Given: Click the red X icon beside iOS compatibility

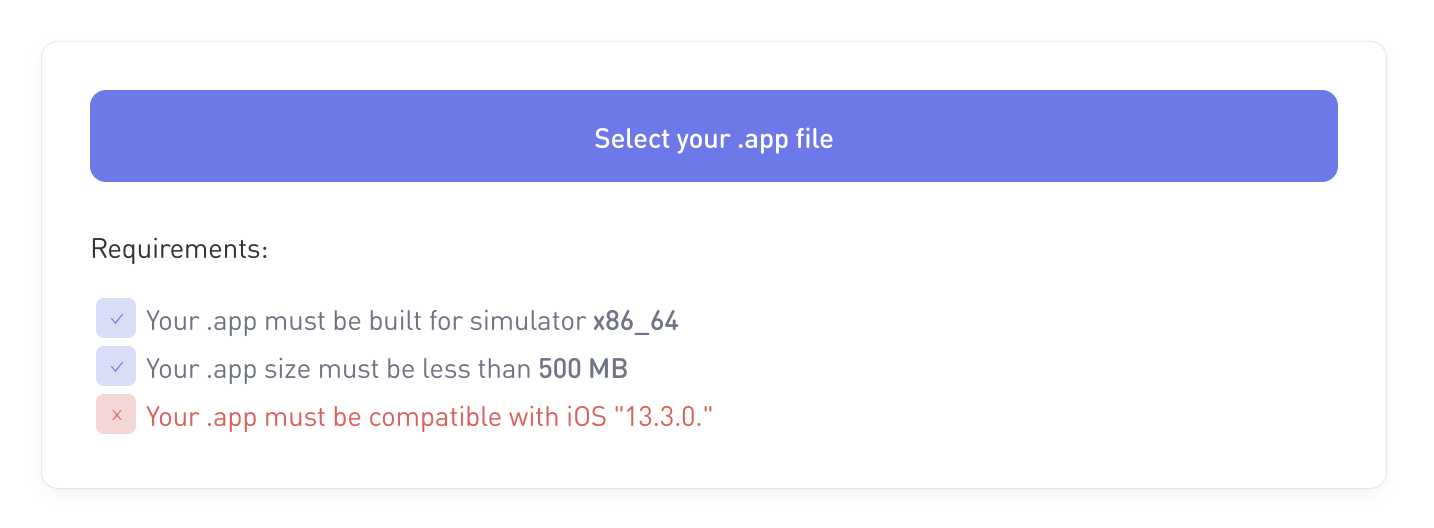Looking at the screenshot, I should click(116, 415).
